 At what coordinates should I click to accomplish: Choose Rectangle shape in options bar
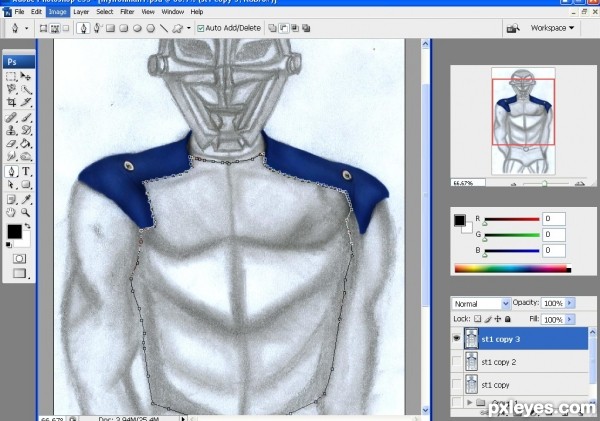point(111,28)
